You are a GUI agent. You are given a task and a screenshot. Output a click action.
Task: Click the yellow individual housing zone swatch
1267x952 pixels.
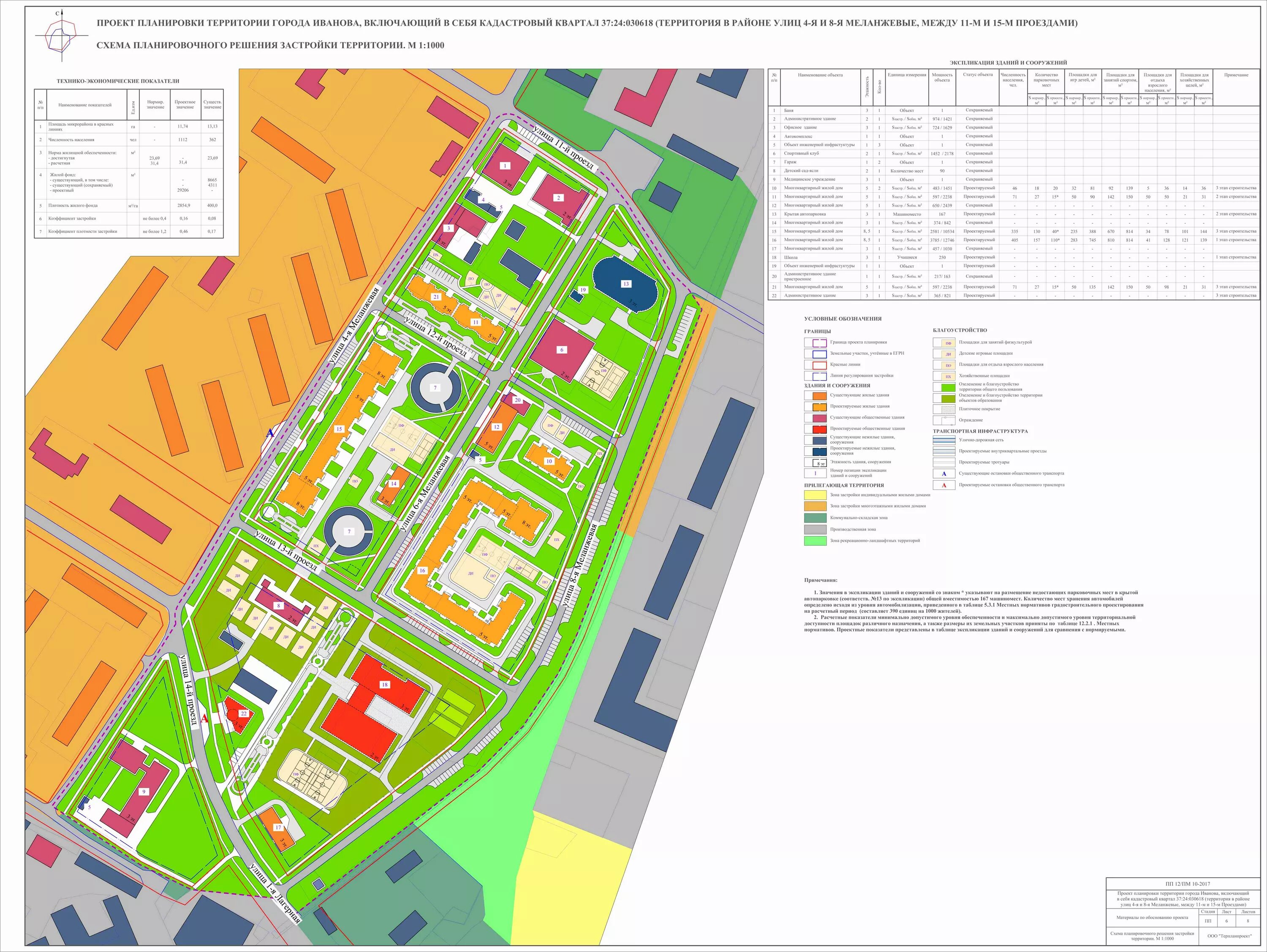[x=816, y=495]
